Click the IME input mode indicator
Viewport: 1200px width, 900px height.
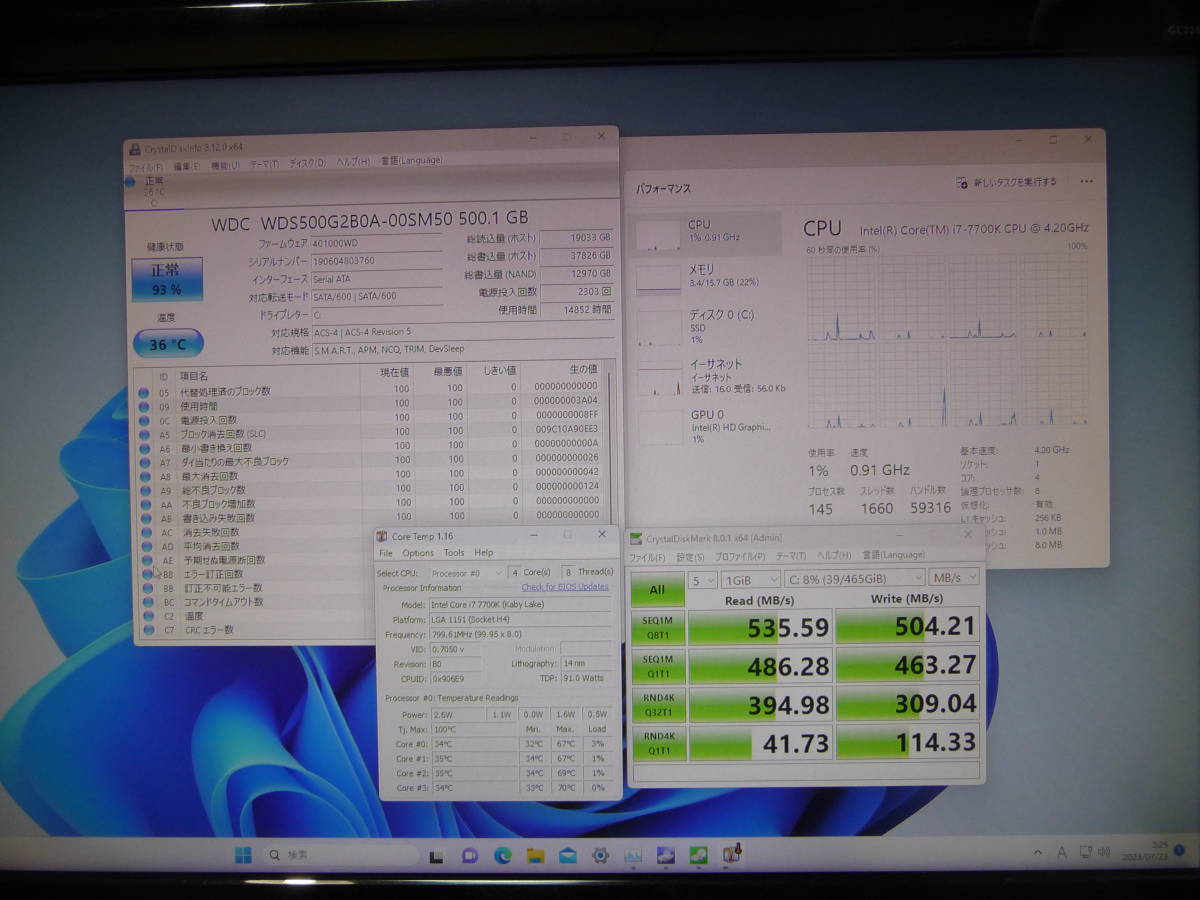[x=1063, y=853]
